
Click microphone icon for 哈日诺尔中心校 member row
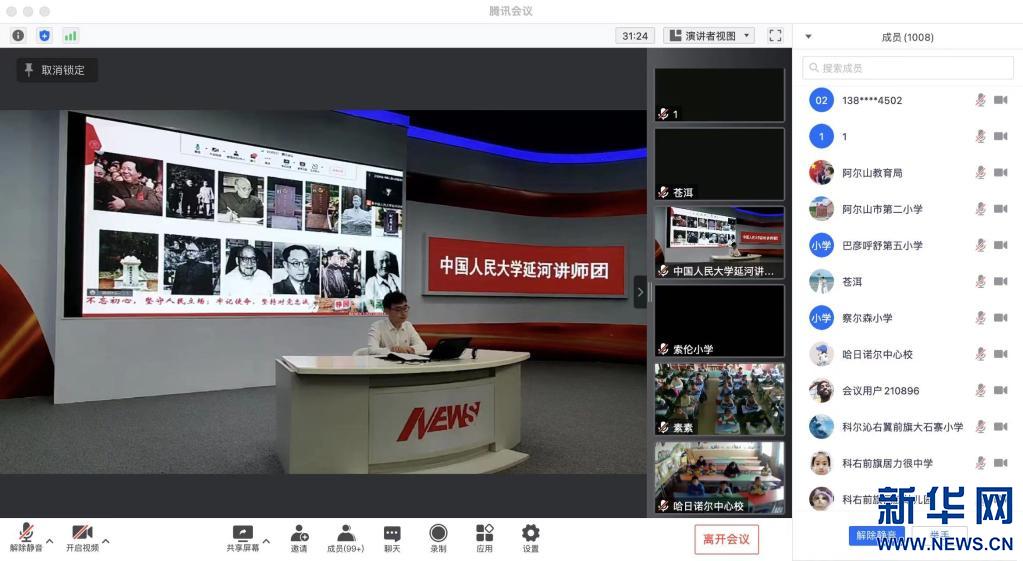(x=980, y=354)
